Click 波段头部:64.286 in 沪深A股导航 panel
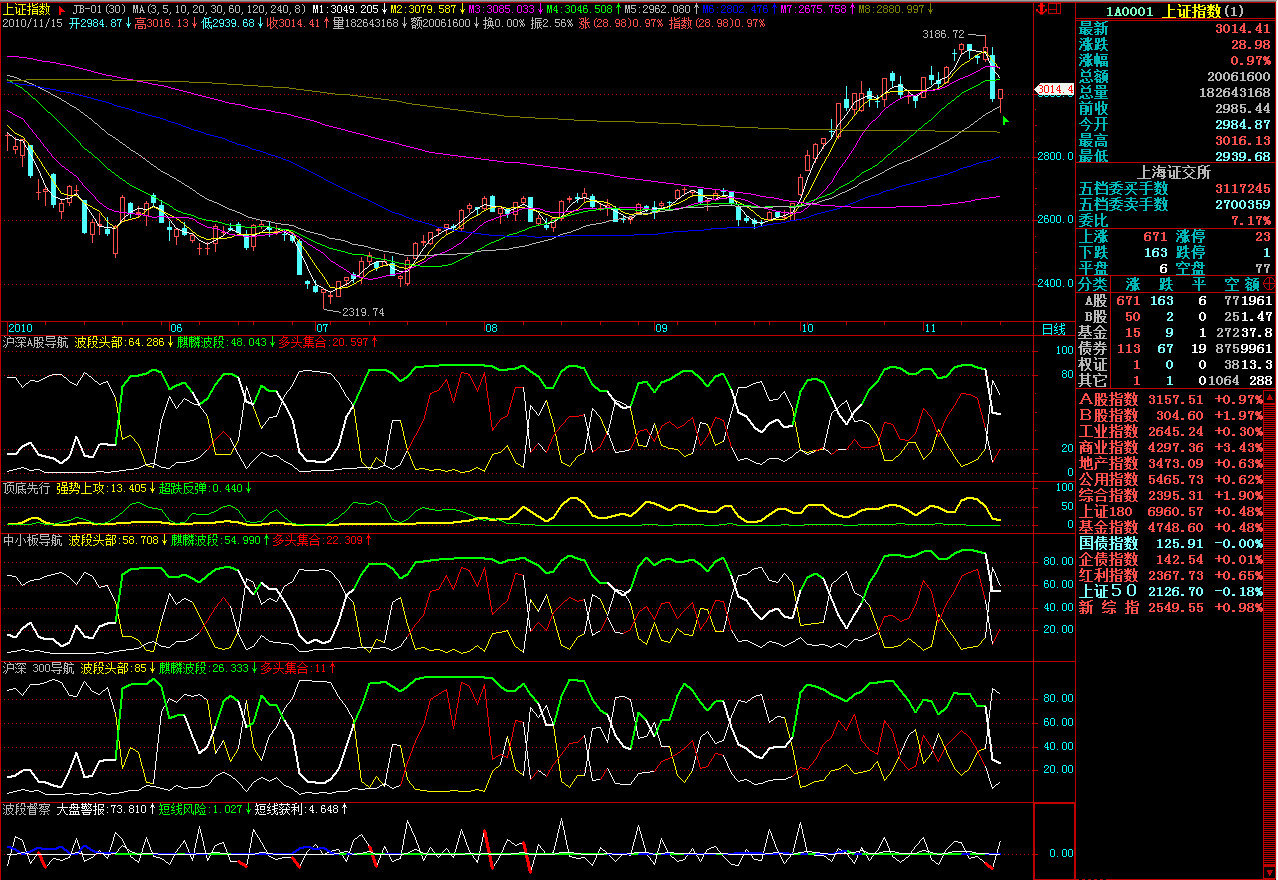1278x880 pixels. click(119, 342)
